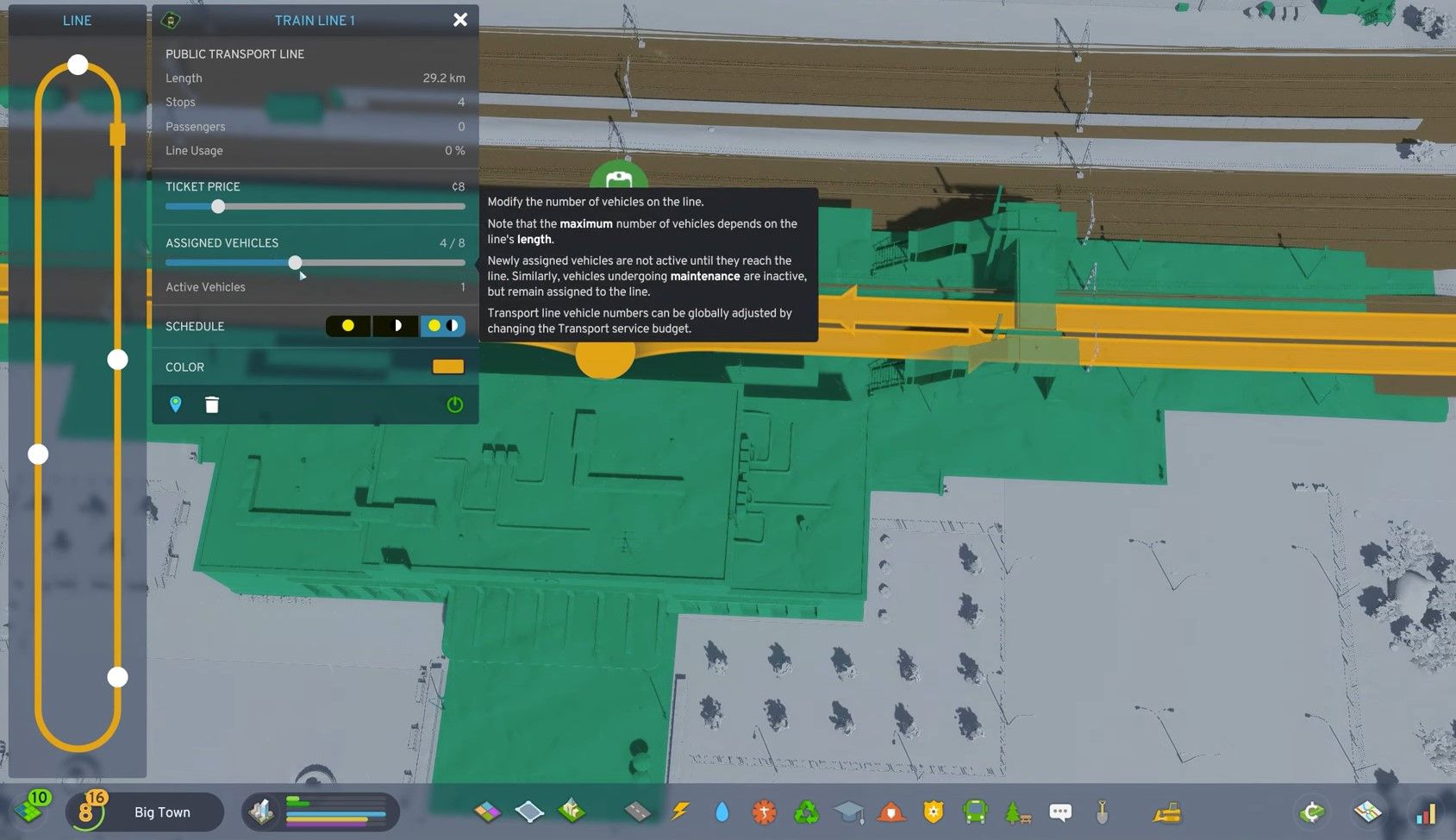Enable night-only schedule for Train Line 1
This screenshot has width=1456, height=840.
pyautogui.click(x=395, y=326)
